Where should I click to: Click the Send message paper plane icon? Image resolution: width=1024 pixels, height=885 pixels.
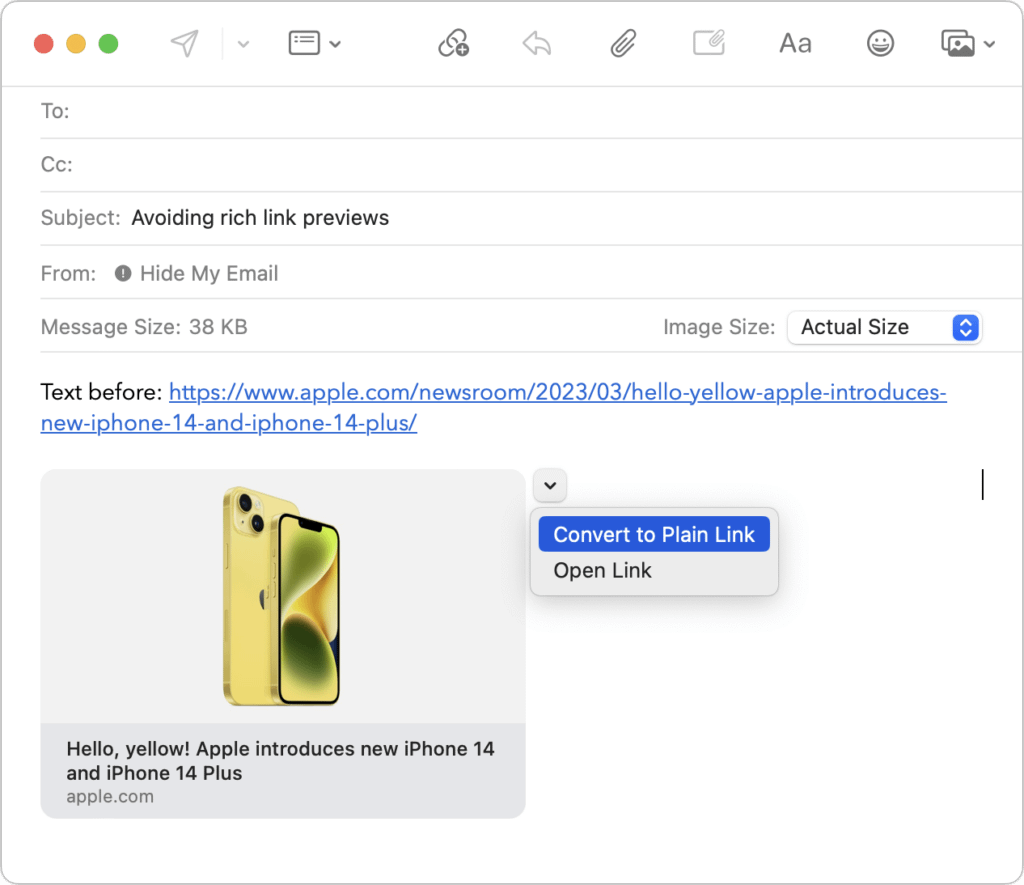[184, 43]
